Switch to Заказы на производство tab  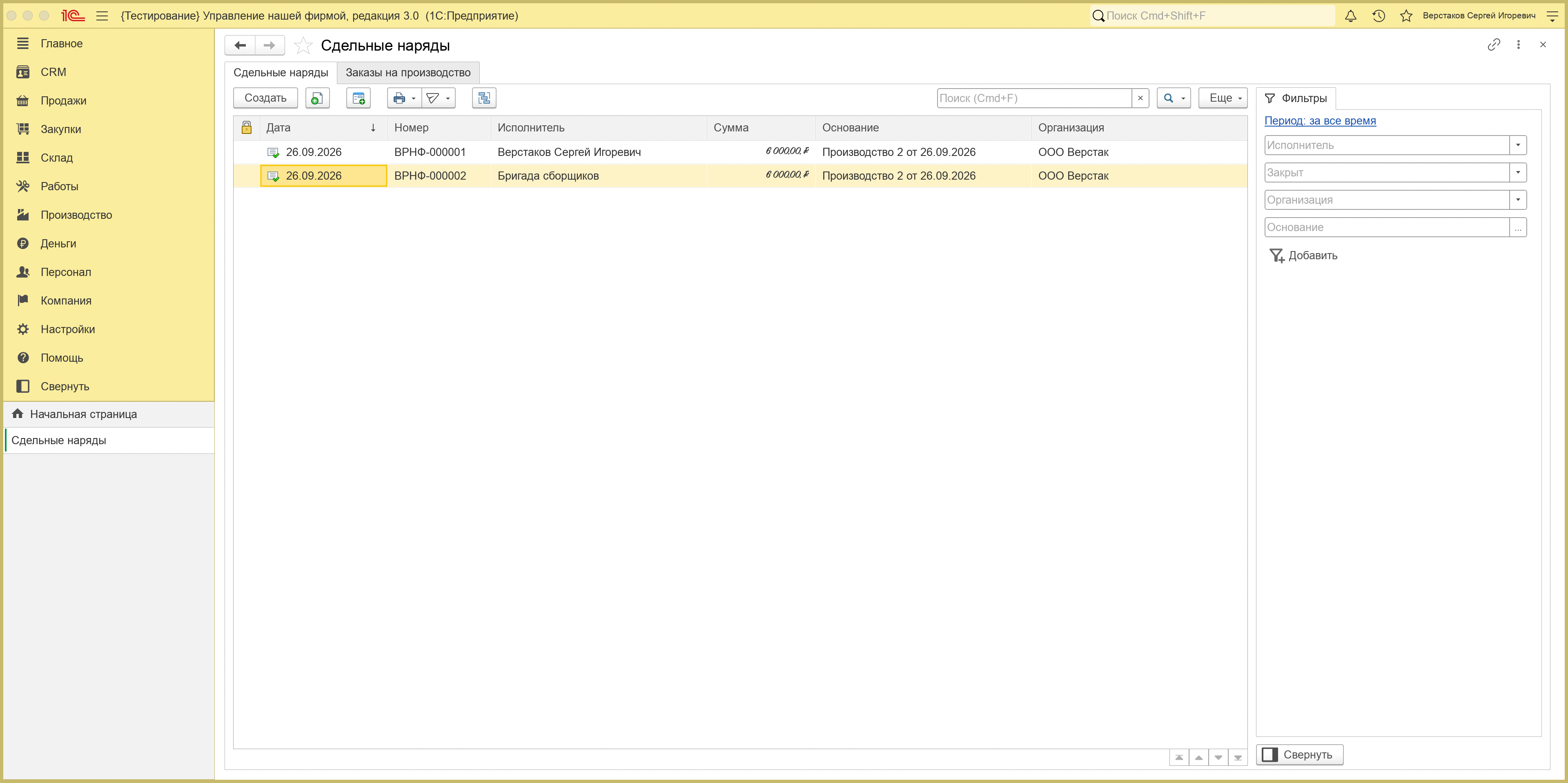tap(408, 72)
